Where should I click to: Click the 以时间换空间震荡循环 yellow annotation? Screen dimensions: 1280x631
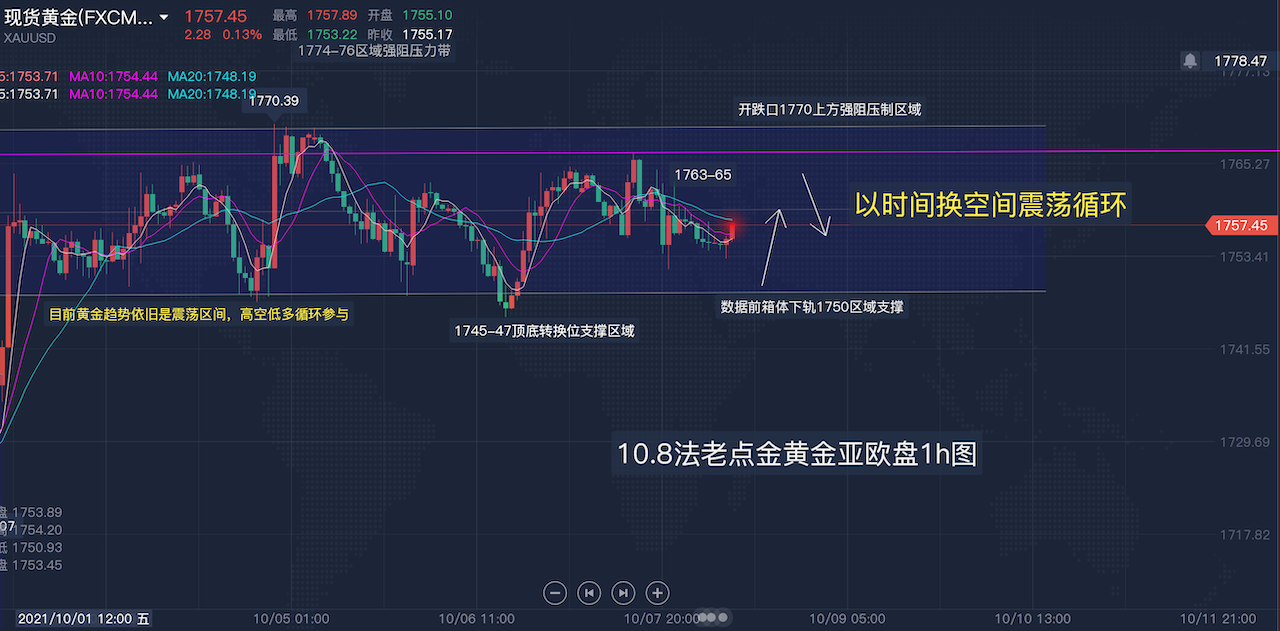coord(990,205)
